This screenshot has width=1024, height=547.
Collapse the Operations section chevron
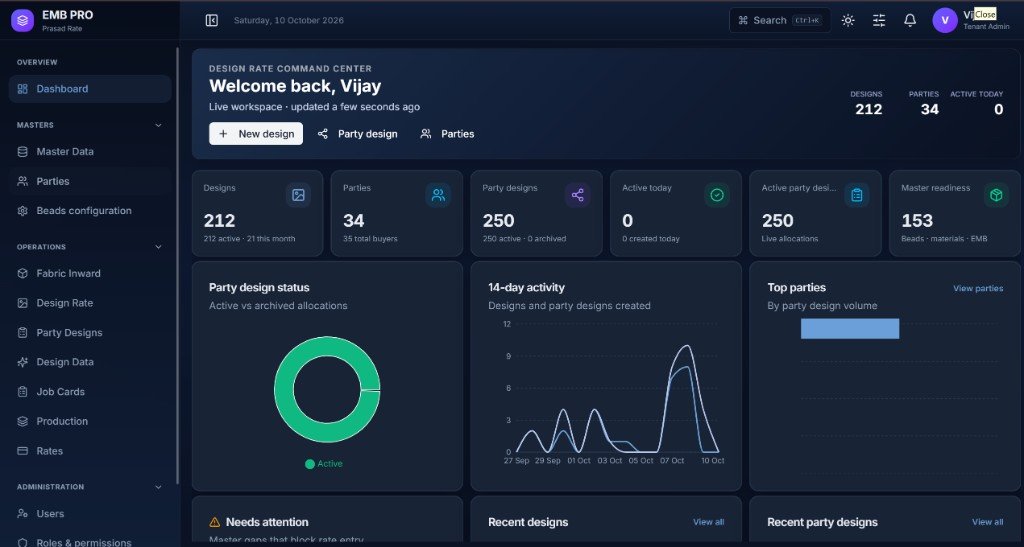(x=158, y=247)
